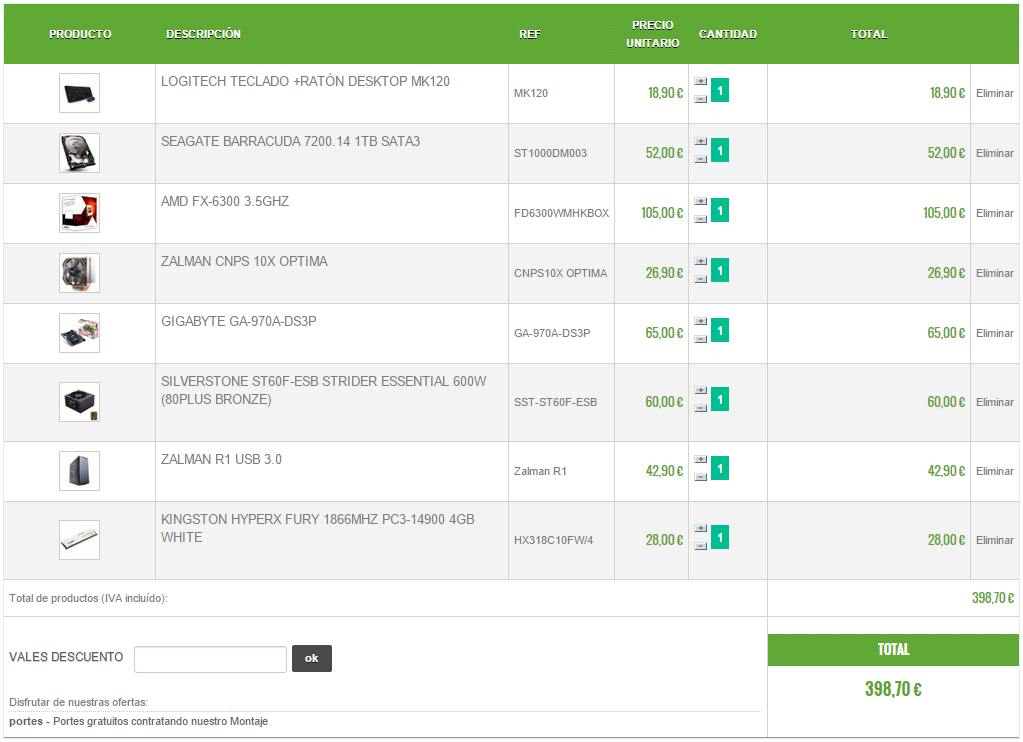This screenshot has width=1023, height=742.
Task: Open the Zalman CNPS 10X cooler thumbnail
Action: [x=80, y=273]
